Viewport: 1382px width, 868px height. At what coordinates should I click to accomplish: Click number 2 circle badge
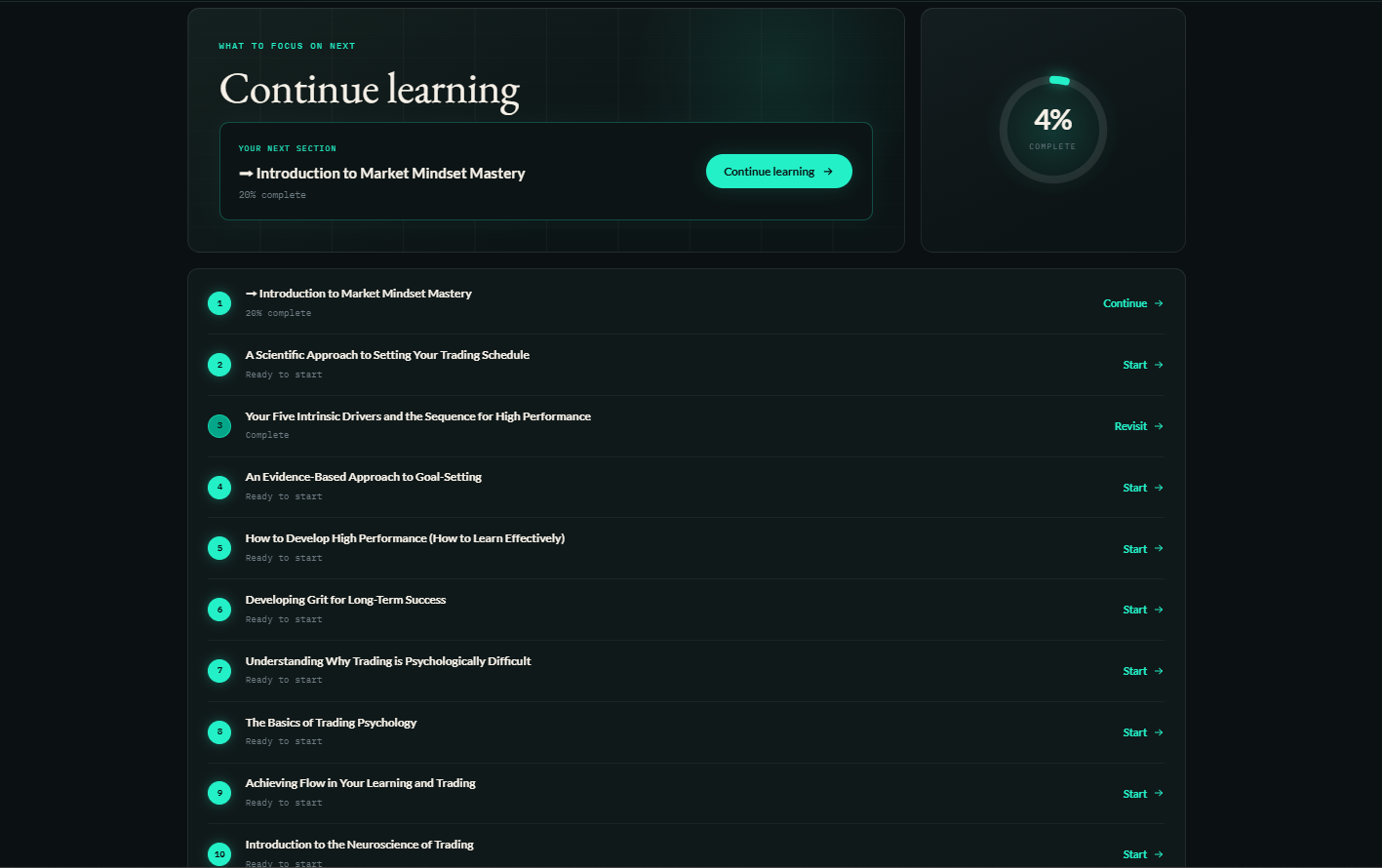tap(219, 365)
